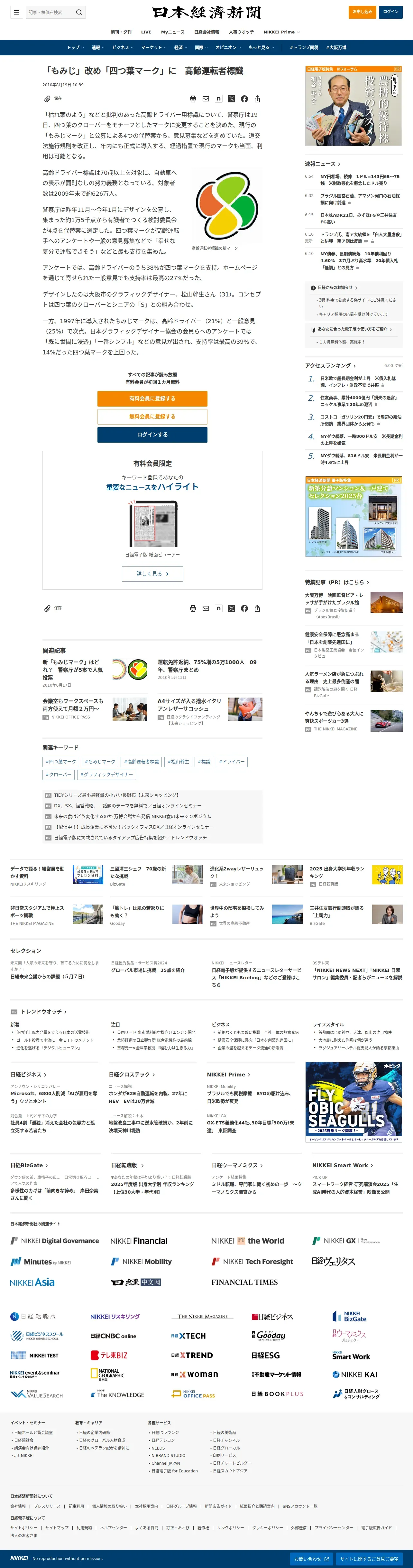Select the #グラフィックデザイナー keyword tag
Viewport: 413px width, 1568px height.
(106, 775)
